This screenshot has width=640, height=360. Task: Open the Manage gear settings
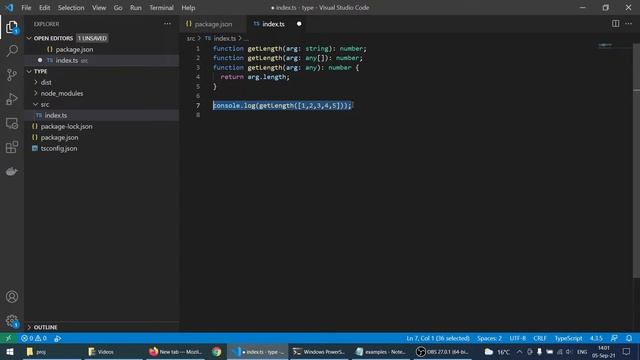tap(12, 321)
